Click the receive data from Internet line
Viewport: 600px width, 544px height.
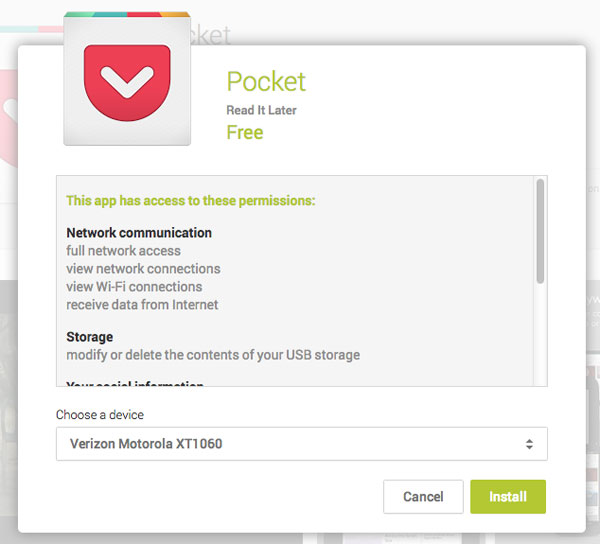pos(142,305)
